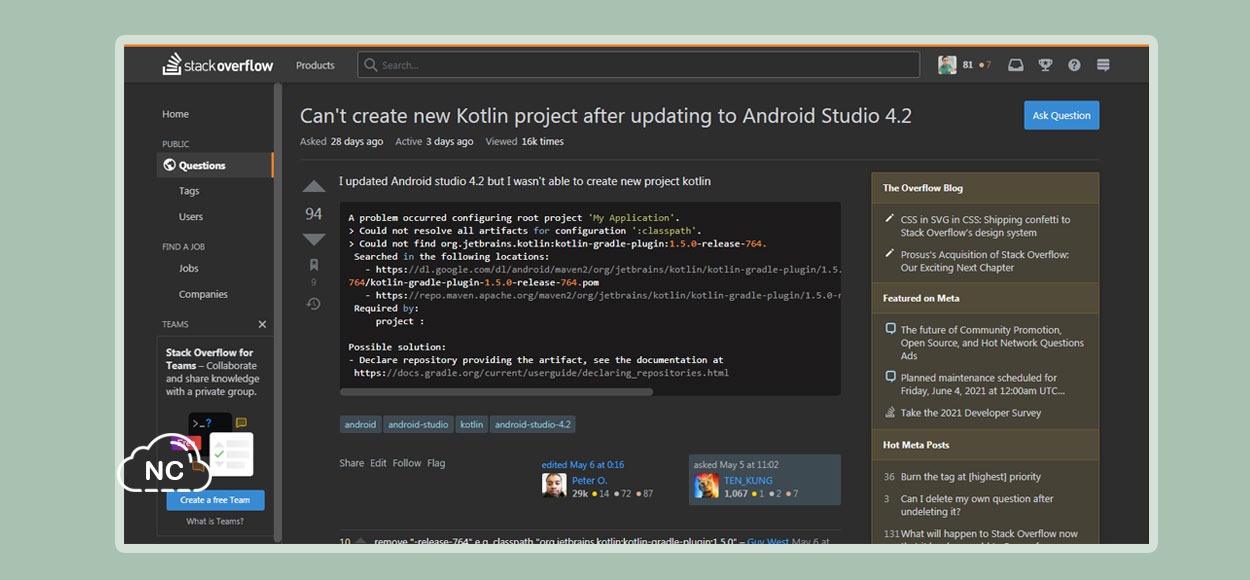Click Flag below the question
Screen dimensions: 1250x580
[436, 463]
